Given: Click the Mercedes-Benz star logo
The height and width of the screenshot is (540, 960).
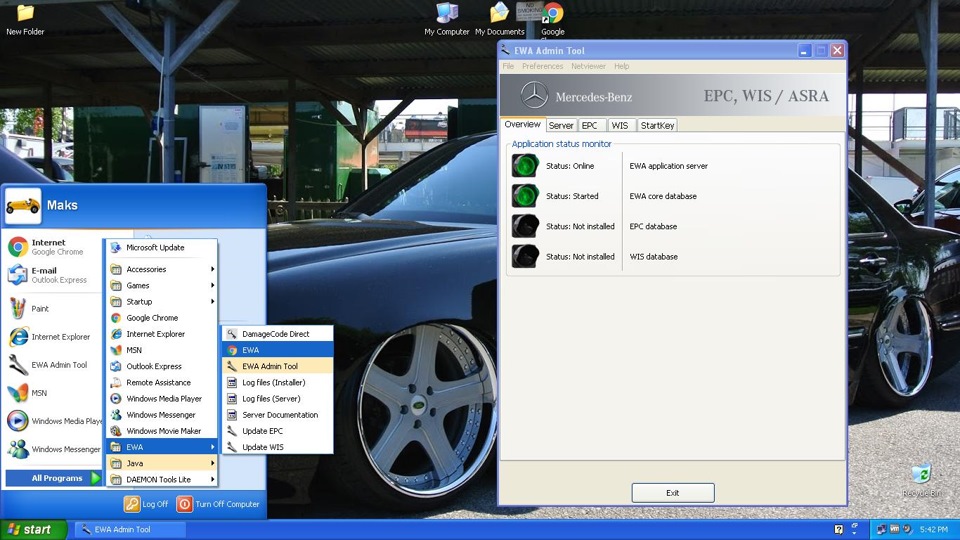Looking at the screenshot, I should point(534,96).
